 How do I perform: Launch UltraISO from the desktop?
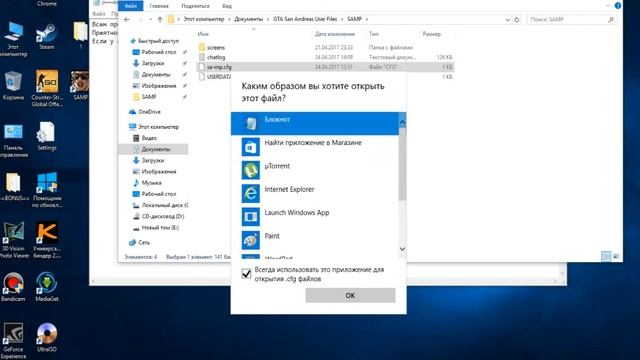(x=47, y=338)
